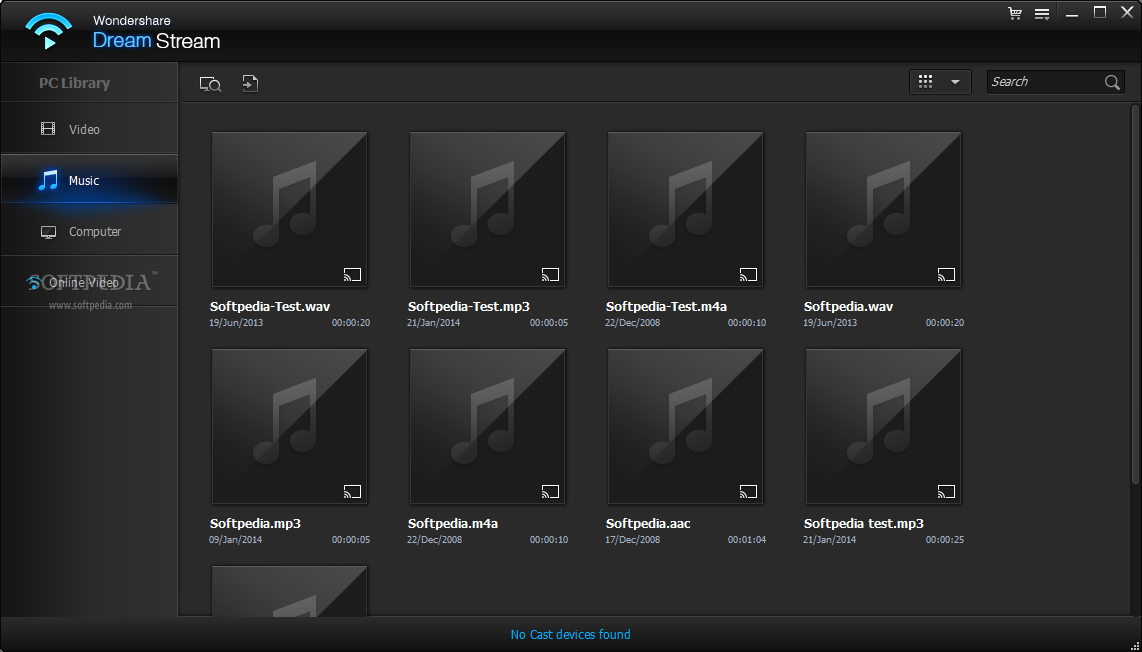Open the shopping cart icon
The width and height of the screenshot is (1142, 652).
[1015, 13]
